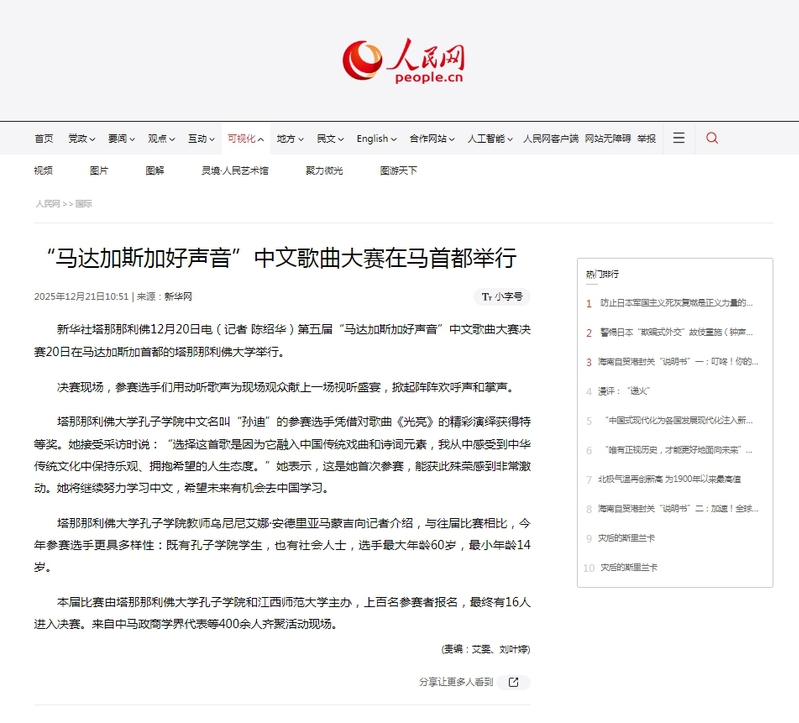Open the 人民网客户端 link
799x723 pixels.
point(550,139)
